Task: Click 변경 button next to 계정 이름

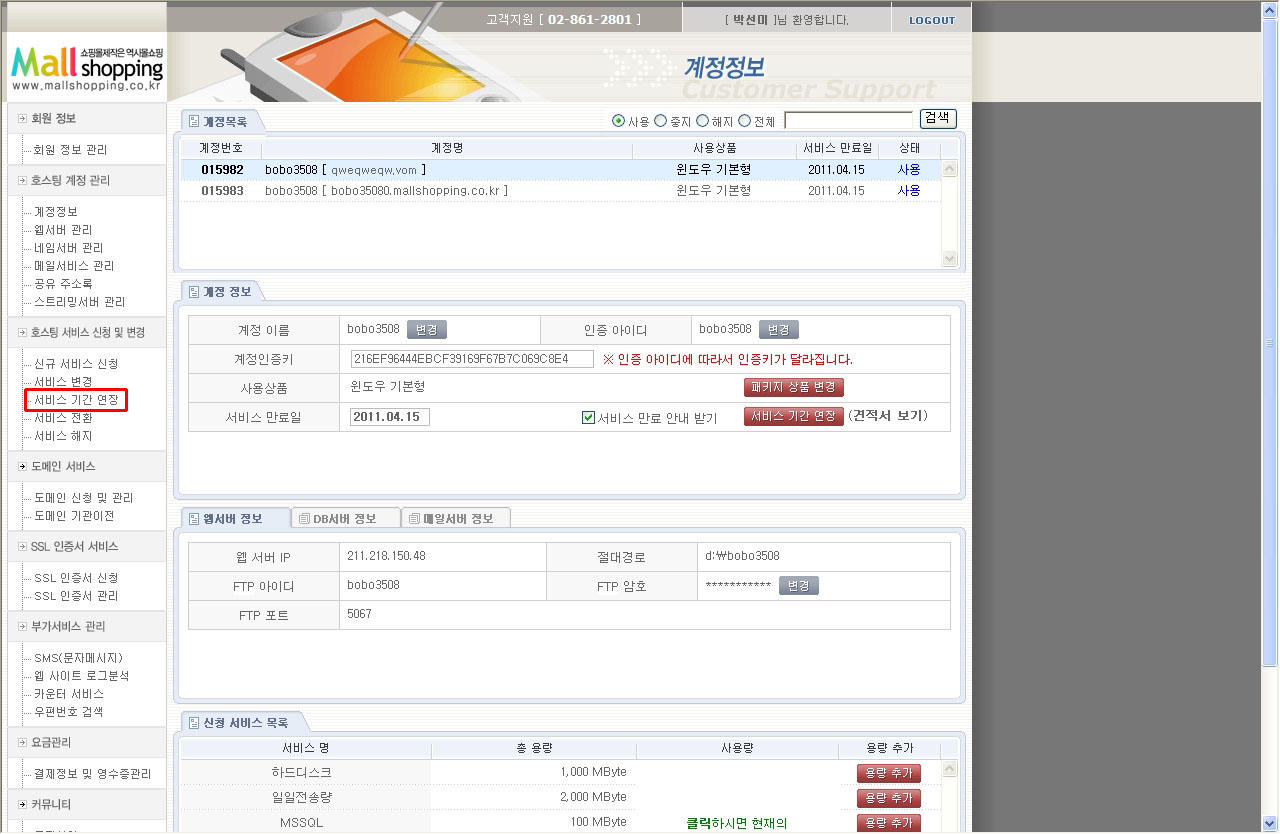Action: pyautogui.click(x=426, y=330)
